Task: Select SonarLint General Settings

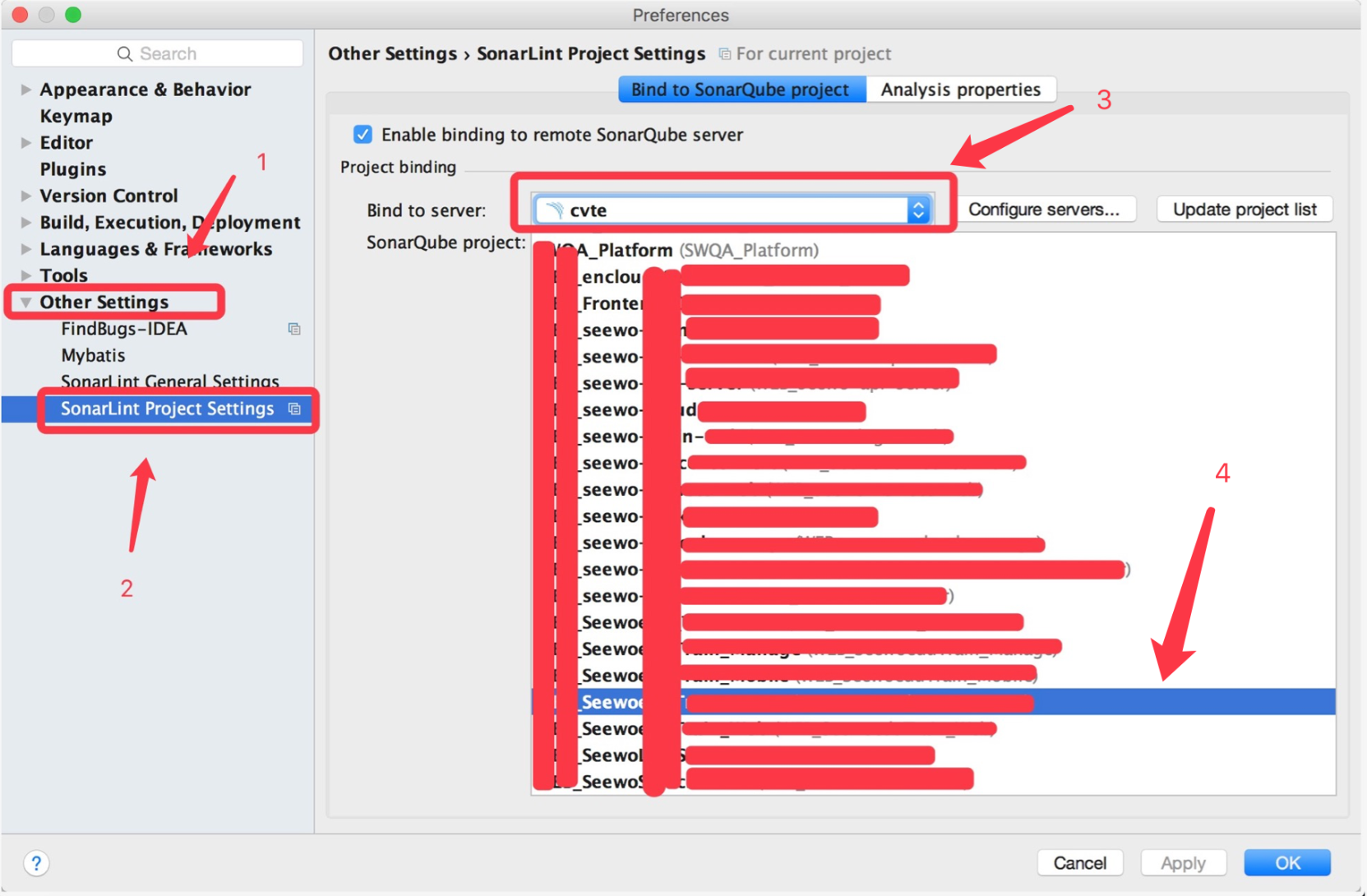Action: click(x=170, y=381)
